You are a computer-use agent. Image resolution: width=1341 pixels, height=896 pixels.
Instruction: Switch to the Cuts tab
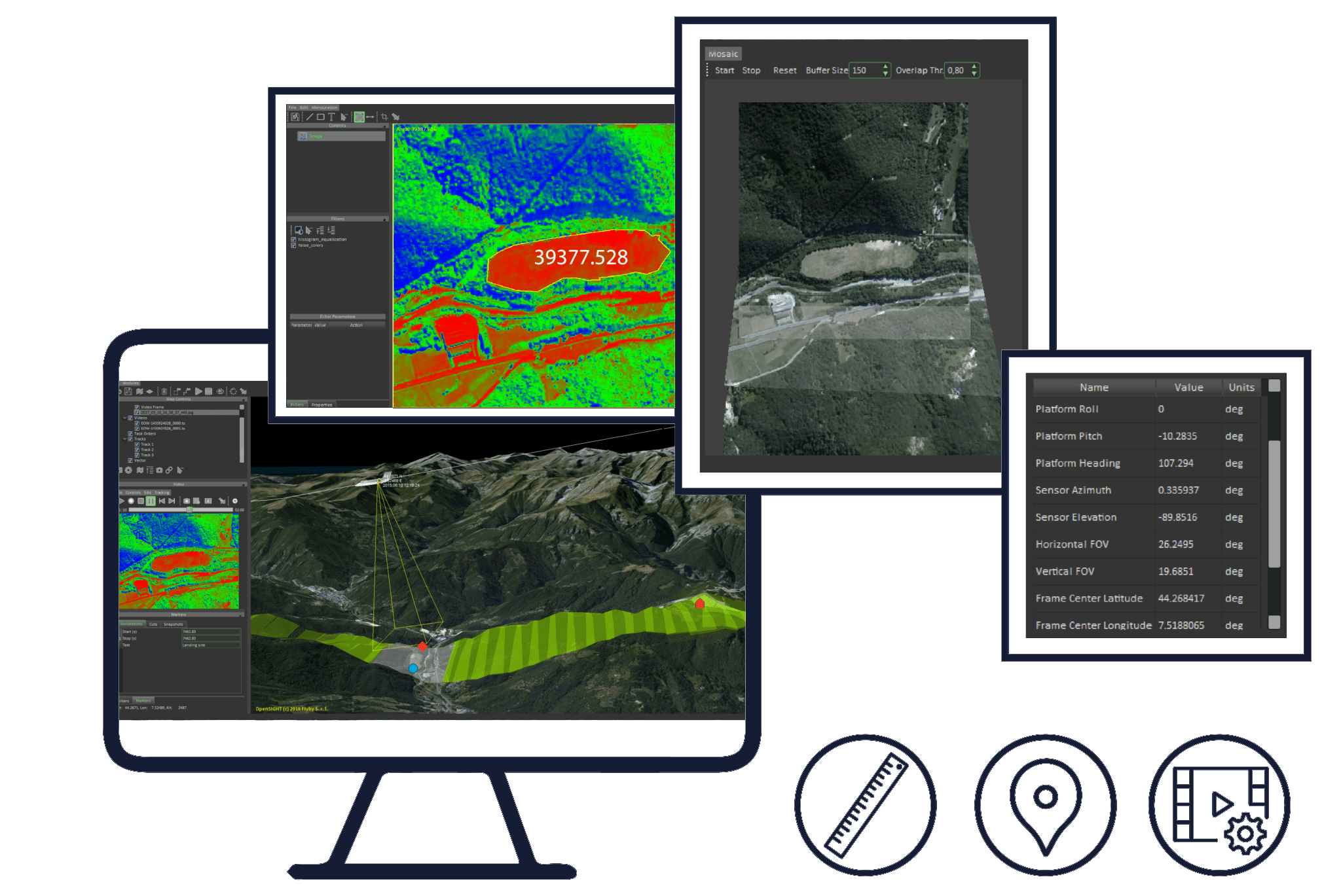click(153, 624)
